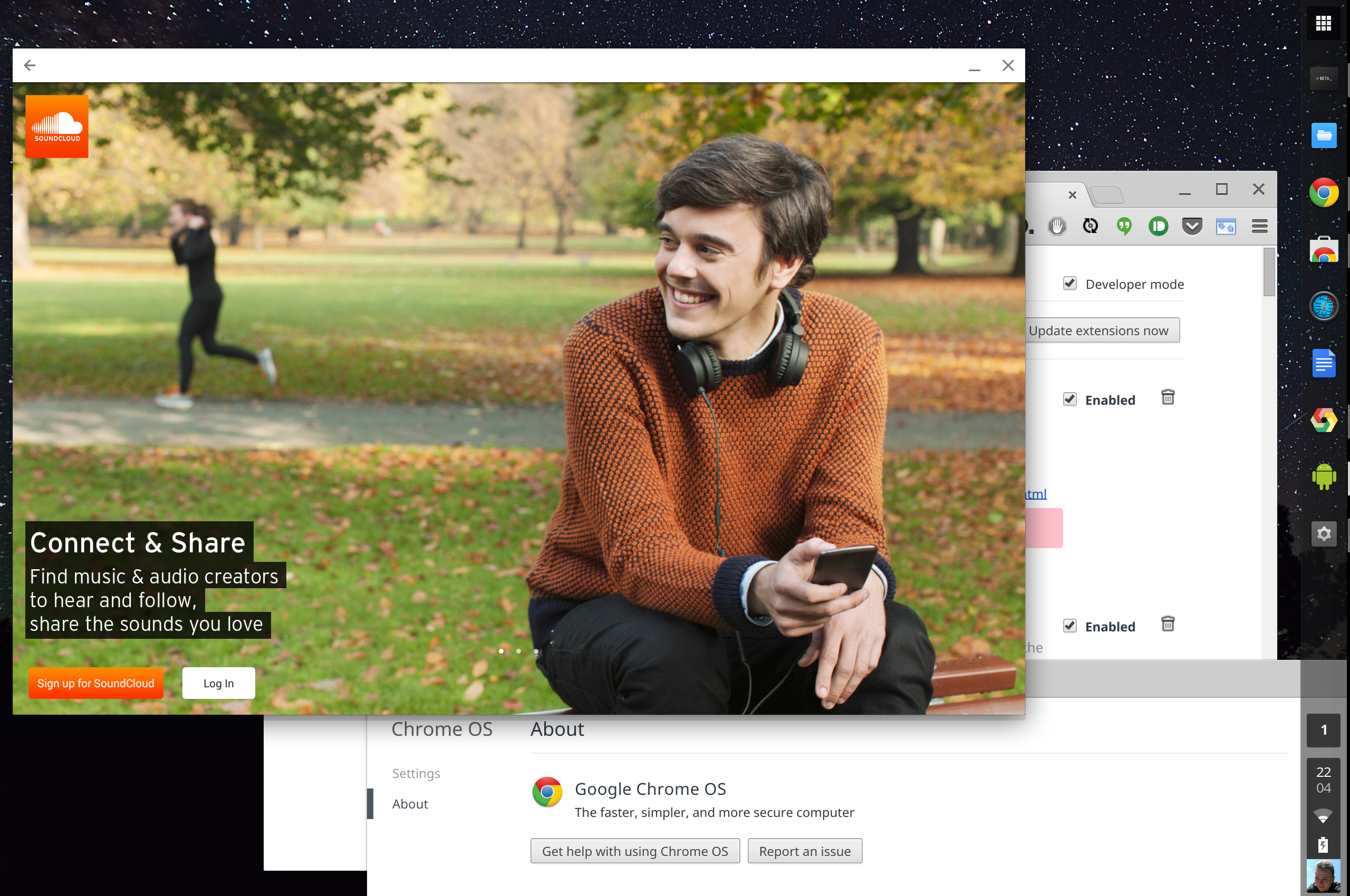The height and width of the screenshot is (896, 1350).
Task: Click the SoundCloud carousel dot indicator
Action: tap(501, 651)
